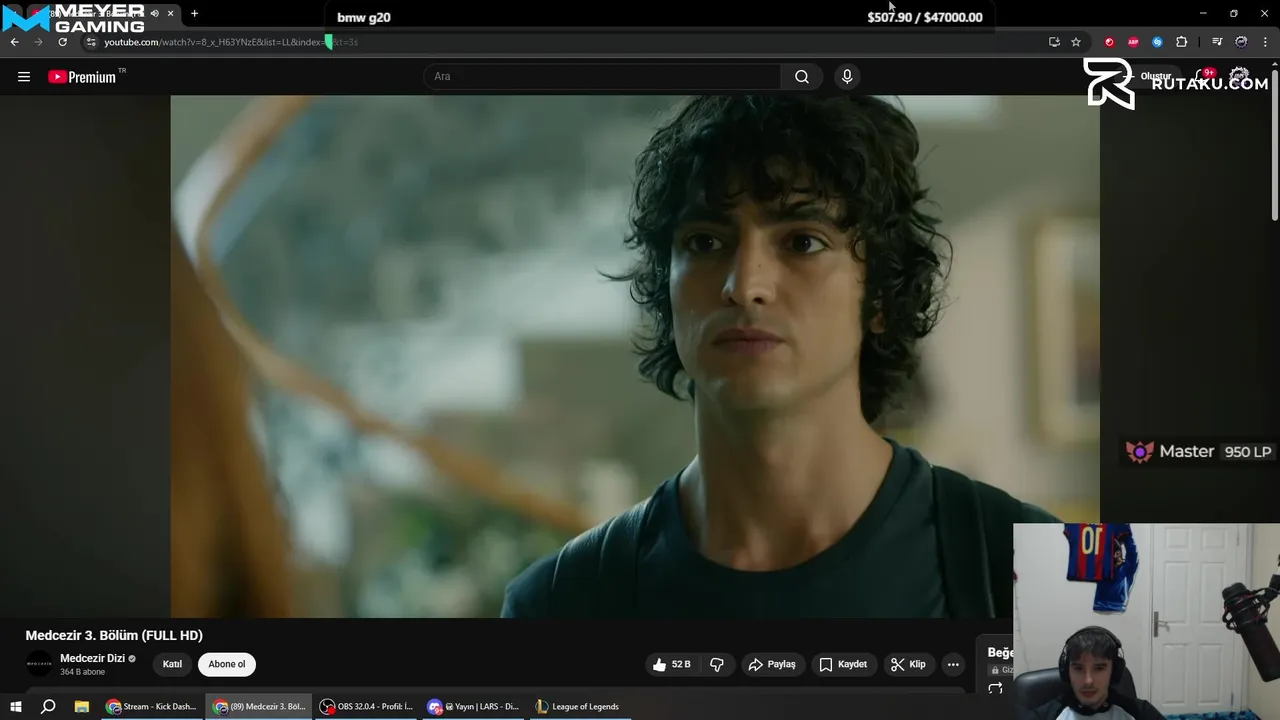Image resolution: width=1280 pixels, height=720 pixels.
Task: Save the video via 'Kaydet'
Action: [843, 664]
